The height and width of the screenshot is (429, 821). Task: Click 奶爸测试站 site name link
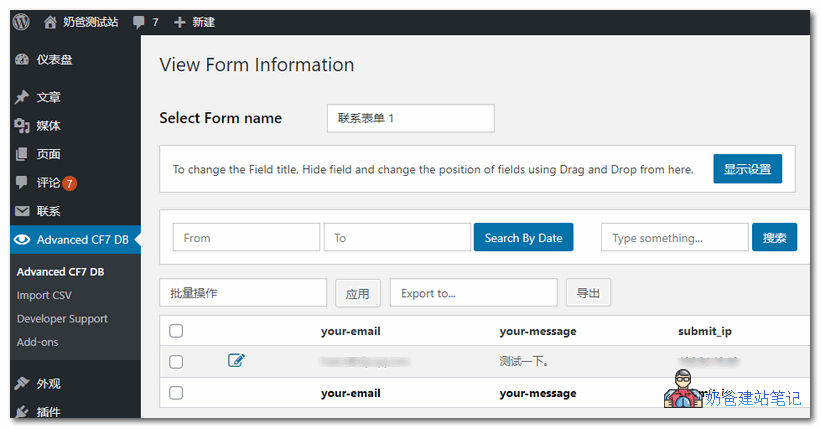(91, 22)
